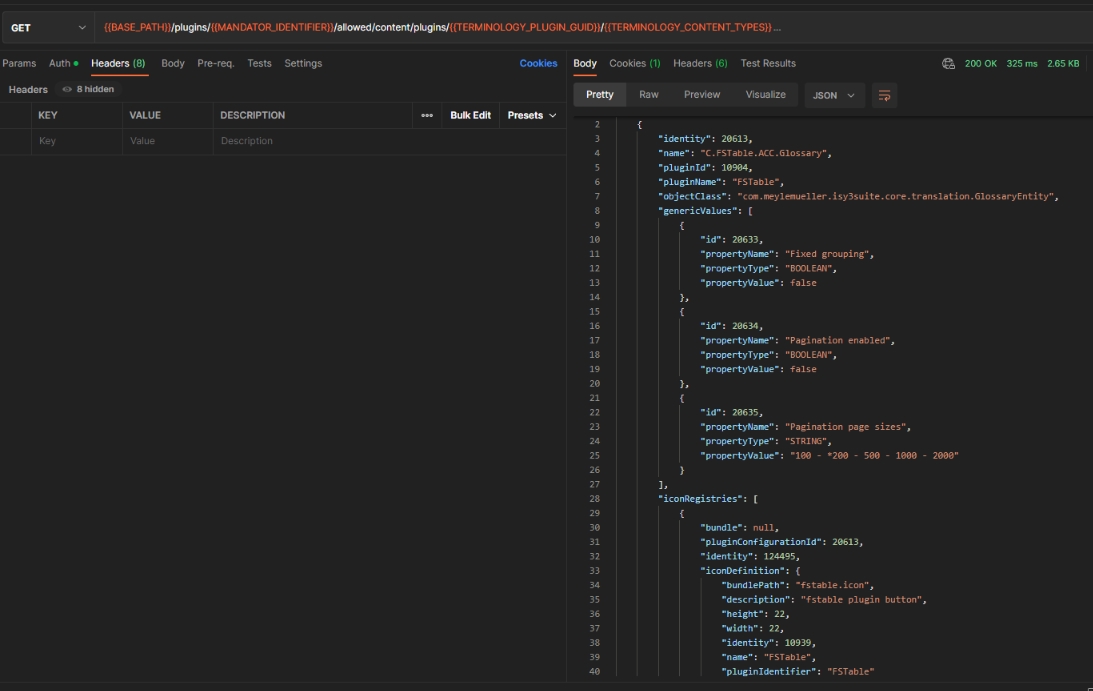1093x691 pixels.
Task: Click the three-dots column options icon
Action: coord(427,115)
